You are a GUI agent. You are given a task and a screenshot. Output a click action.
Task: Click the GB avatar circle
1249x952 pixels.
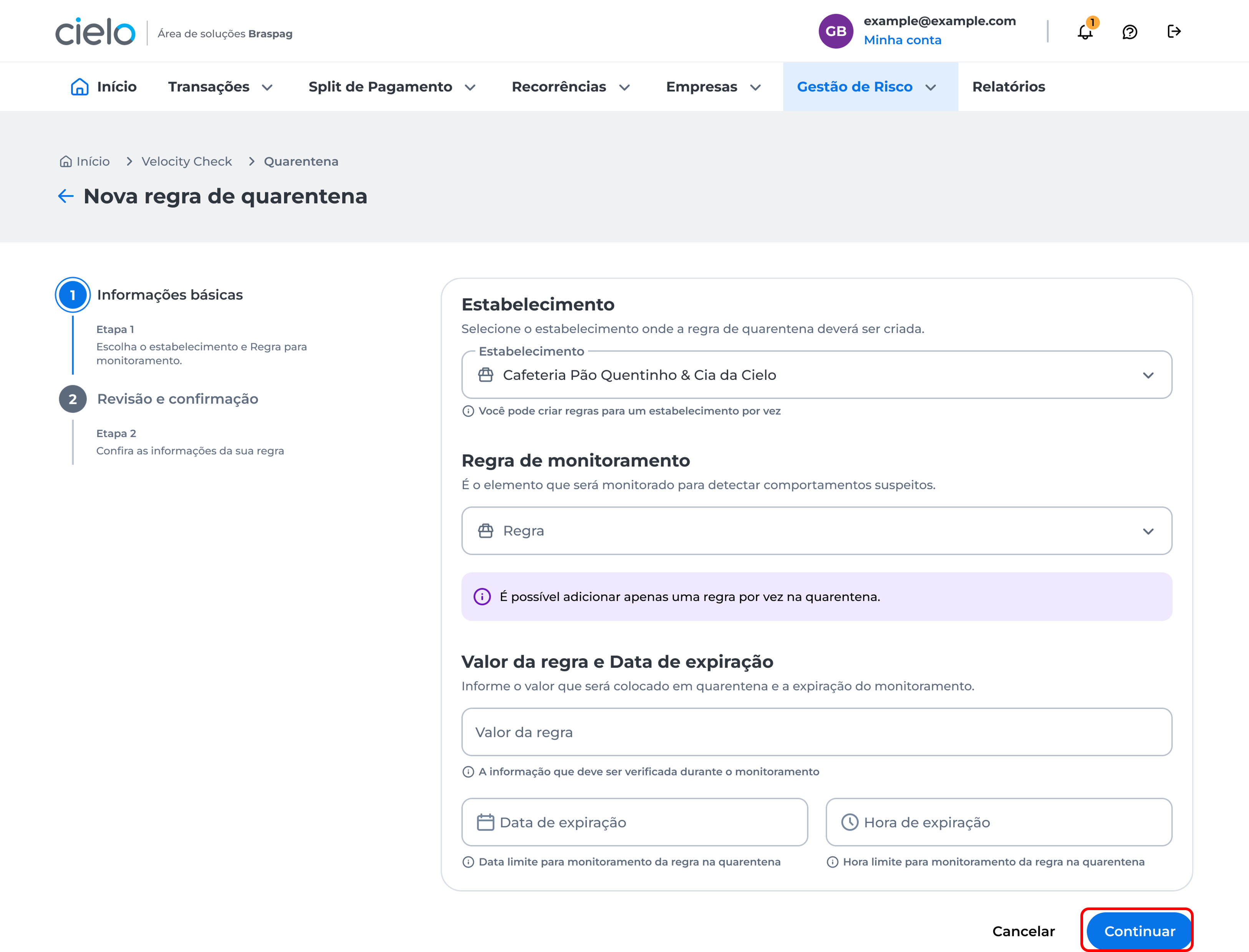835,31
